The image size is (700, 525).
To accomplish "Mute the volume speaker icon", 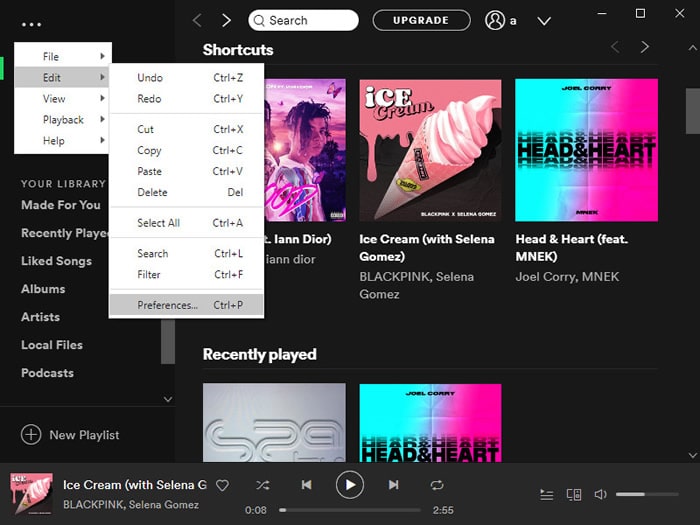I will [x=600, y=494].
